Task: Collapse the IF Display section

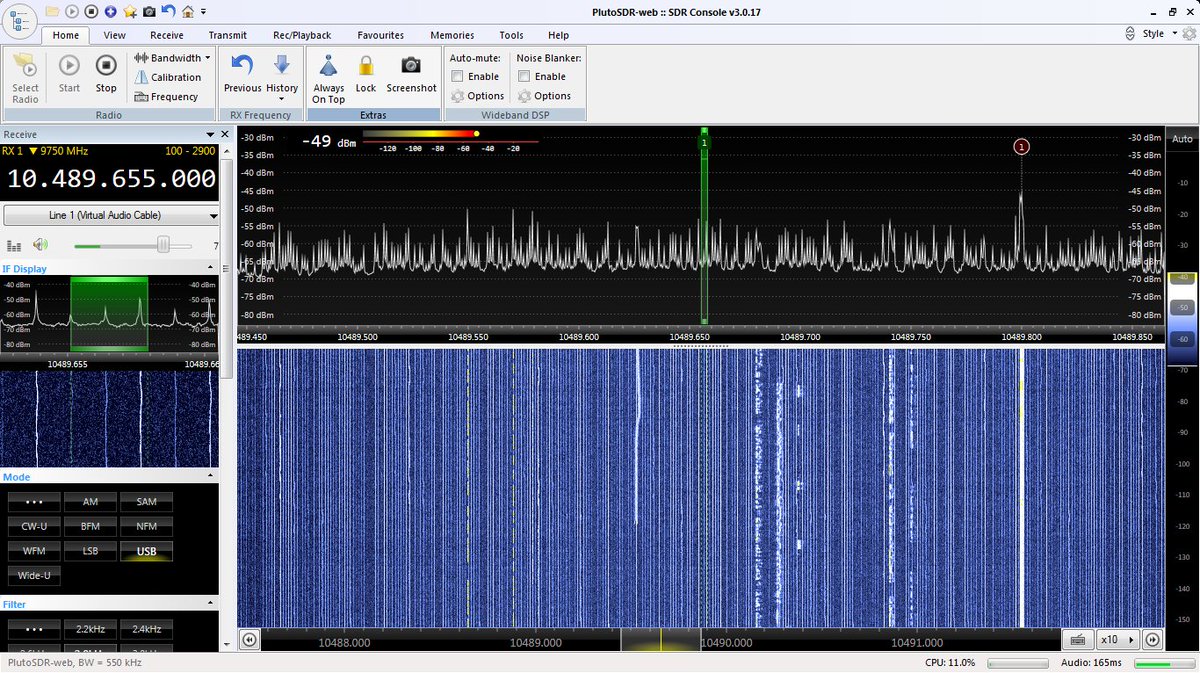Action: click(x=211, y=269)
